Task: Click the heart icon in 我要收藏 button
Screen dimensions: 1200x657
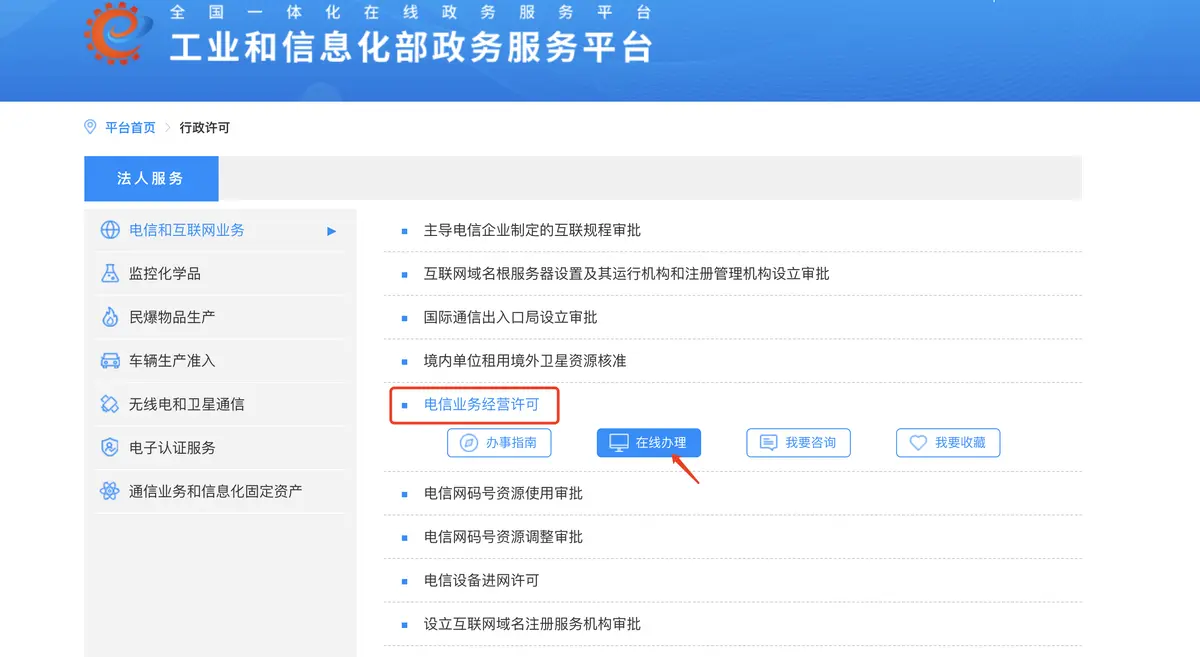Action: [918, 442]
